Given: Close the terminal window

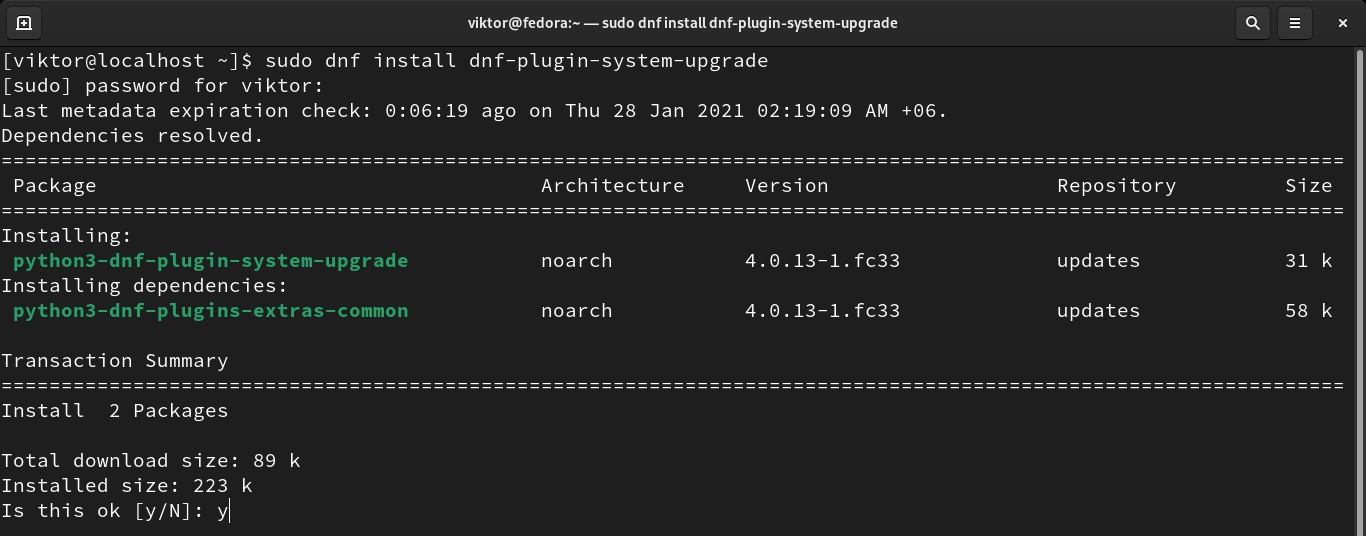Looking at the screenshot, I should tap(1342, 23).
